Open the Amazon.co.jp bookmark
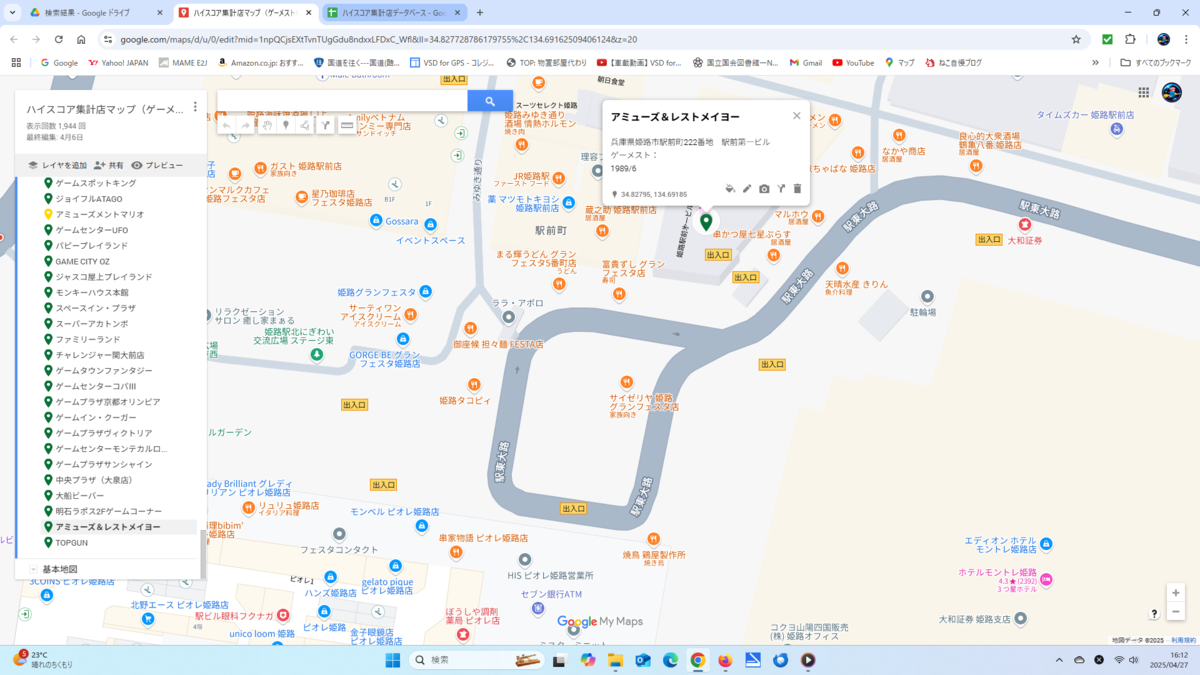Image resolution: width=1200 pixels, height=675 pixels. 260,62
